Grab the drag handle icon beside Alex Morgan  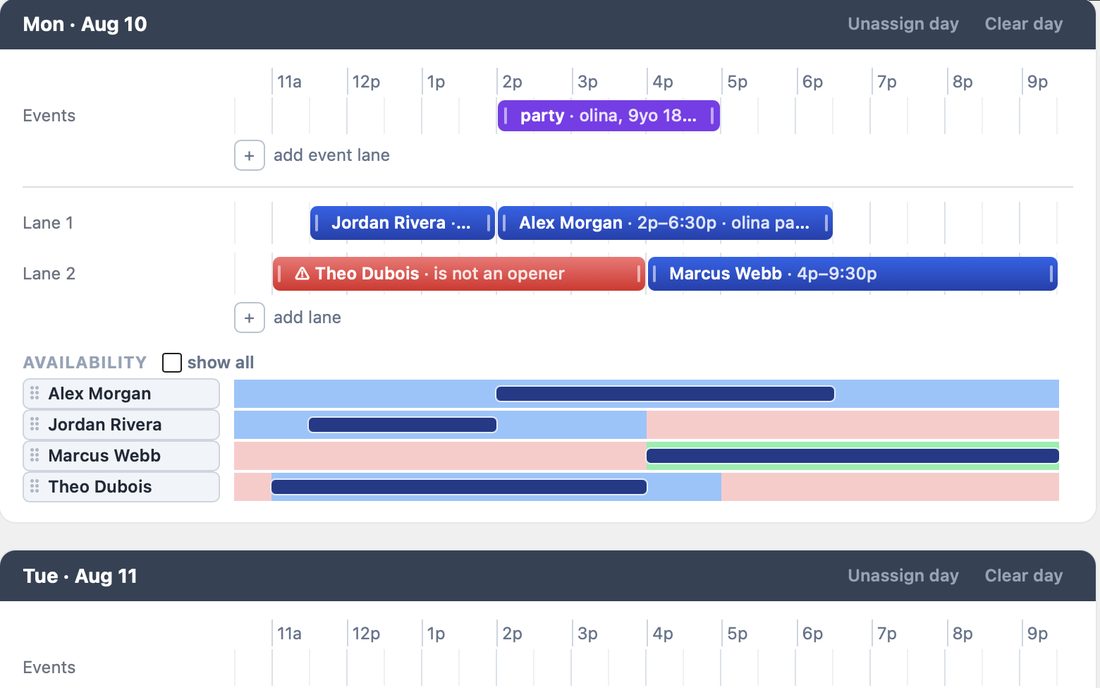pos(34,393)
